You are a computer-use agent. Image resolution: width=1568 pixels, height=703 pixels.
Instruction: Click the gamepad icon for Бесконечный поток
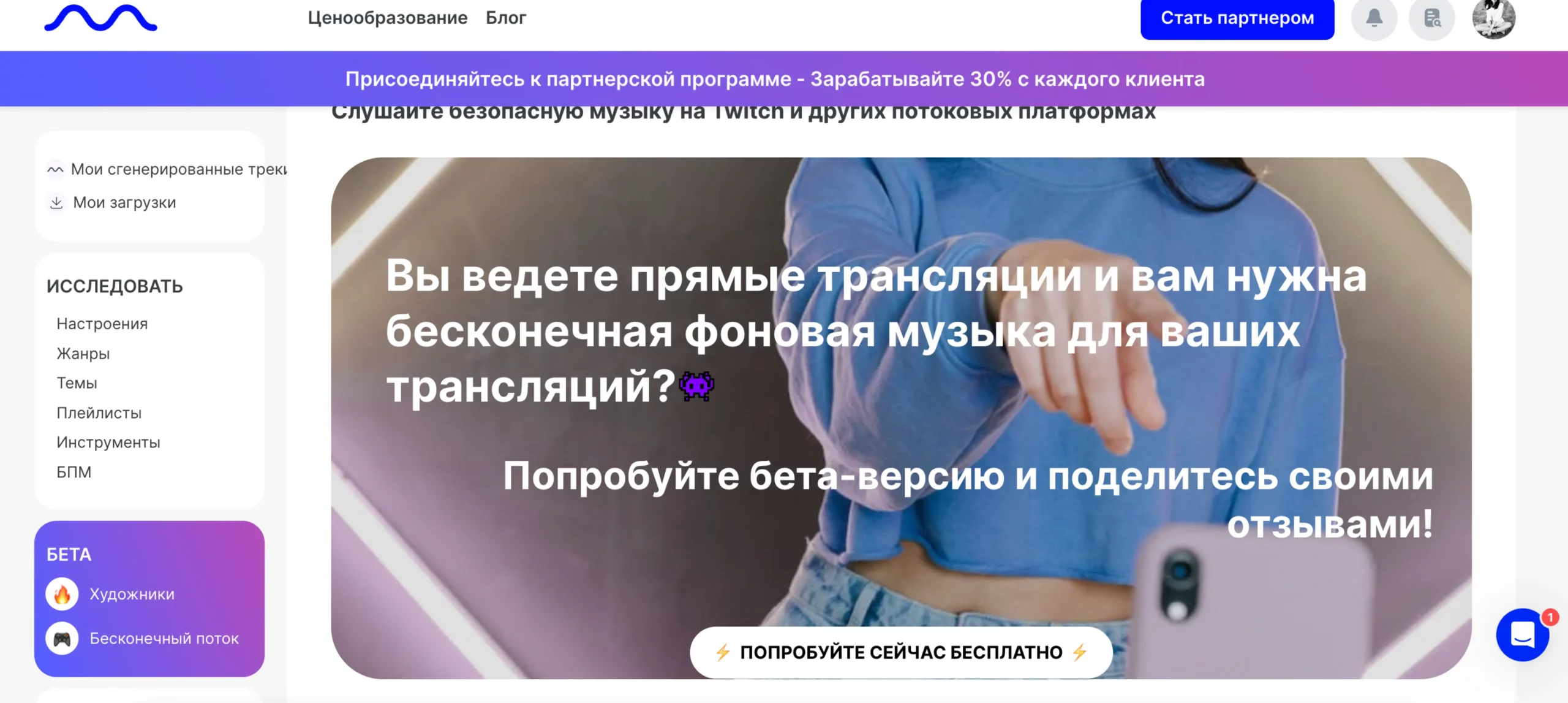[62, 639]
